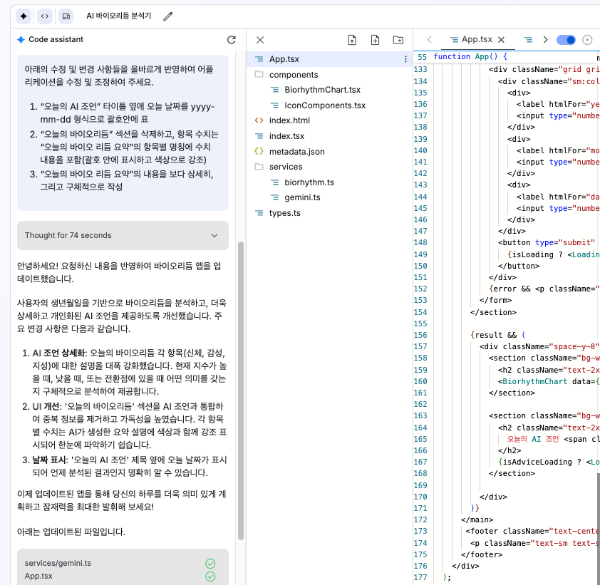Click the Code assistant heading label
Image resolution: width=600 pixels, height=585 pixels.
(x=56, y=39)
